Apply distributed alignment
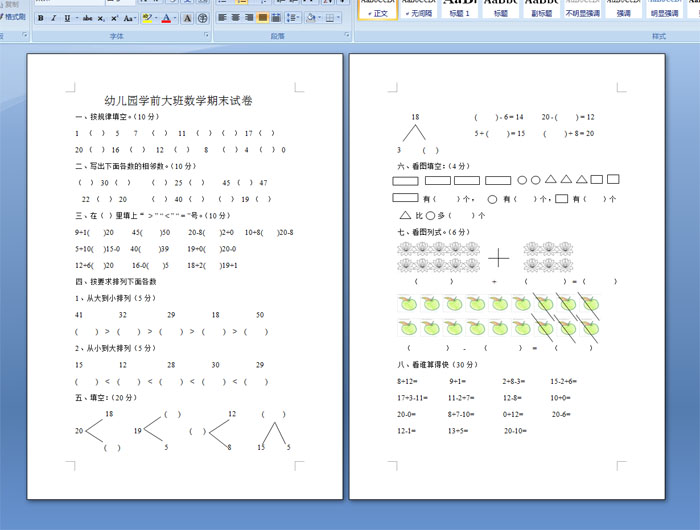 (276, 18)
